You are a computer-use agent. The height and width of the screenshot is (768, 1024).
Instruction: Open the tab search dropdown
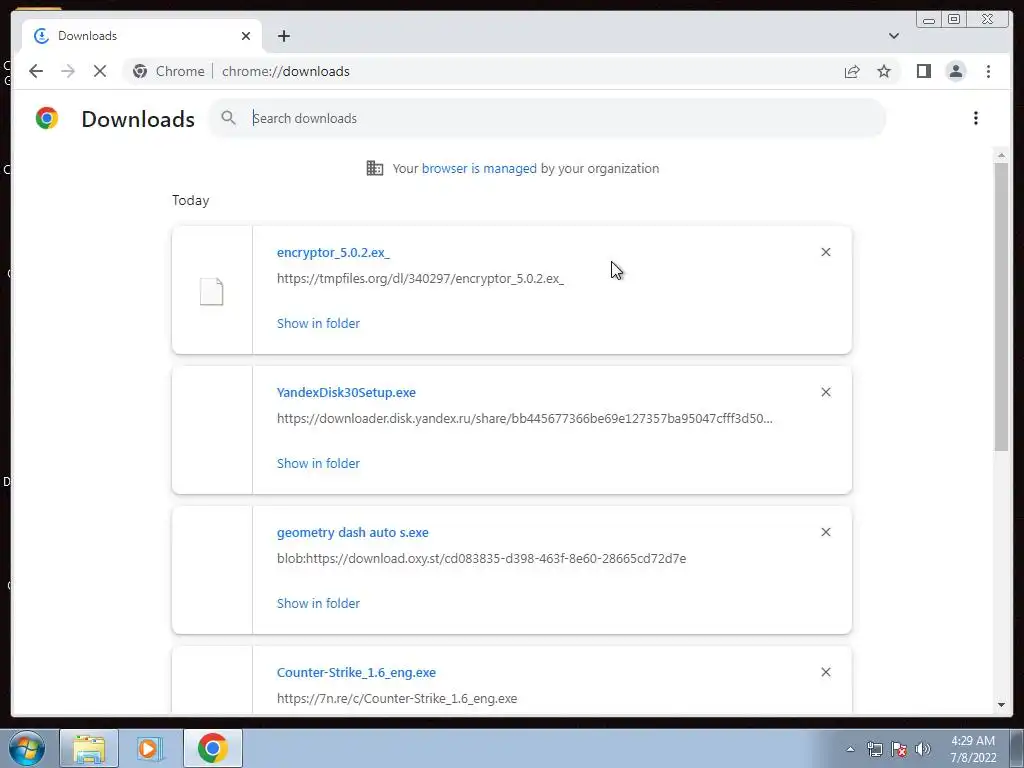pyautogui.click(x=893, y=36)
